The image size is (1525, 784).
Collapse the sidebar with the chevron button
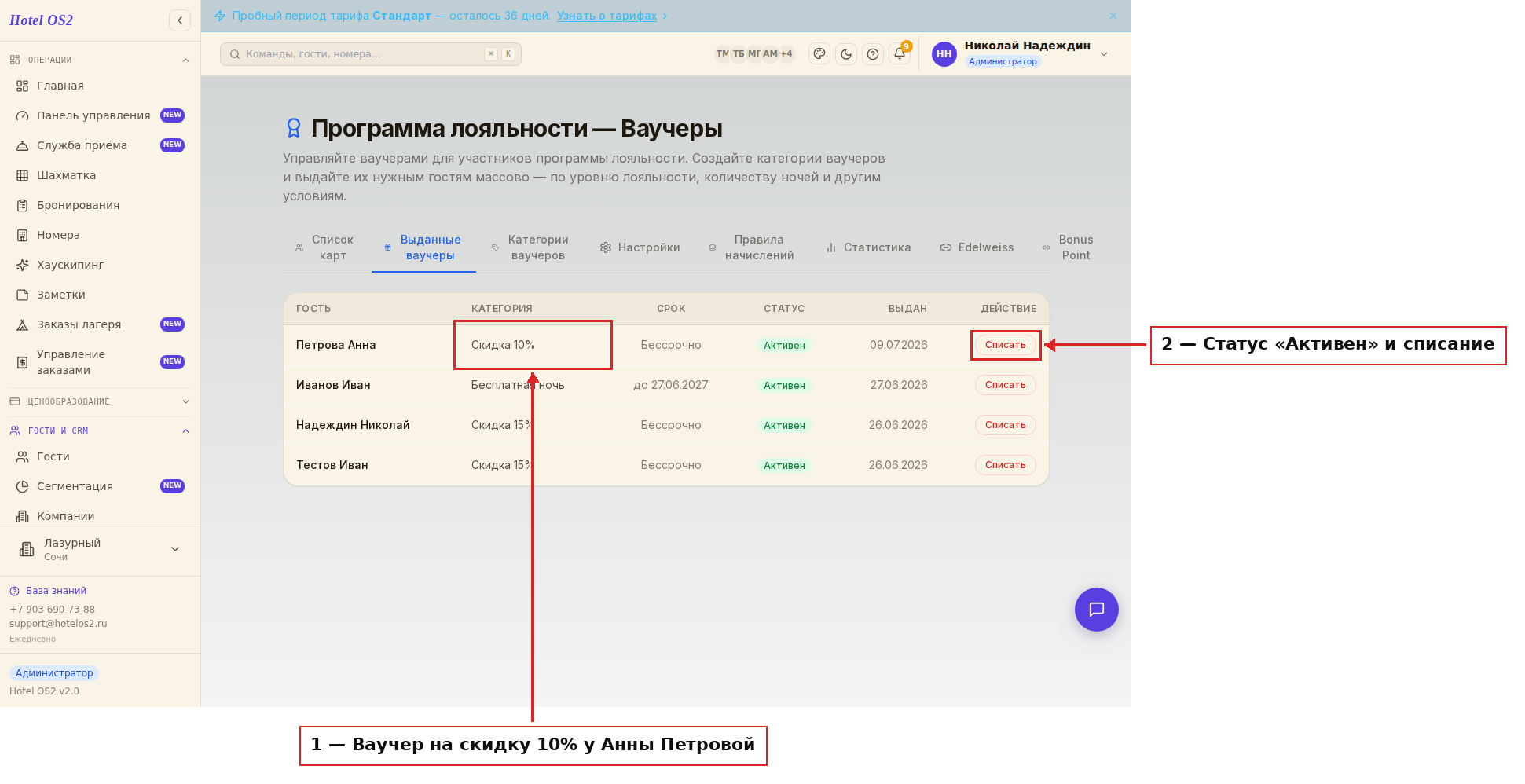click(x=180, y=20)
